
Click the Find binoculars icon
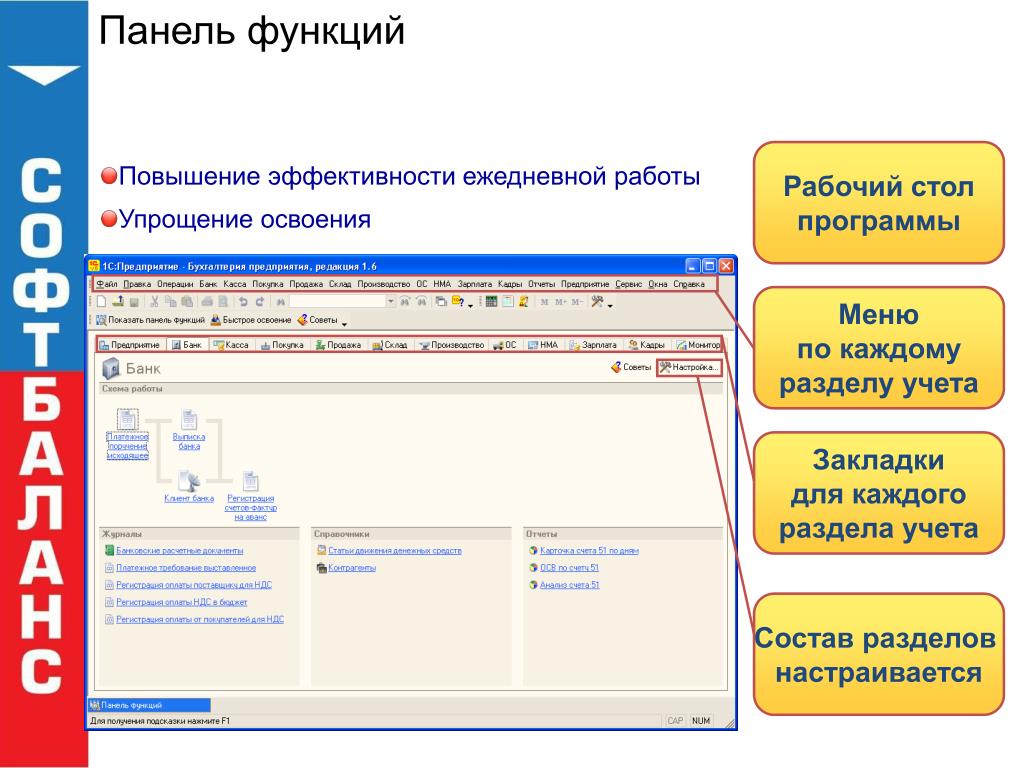point(280,302)
